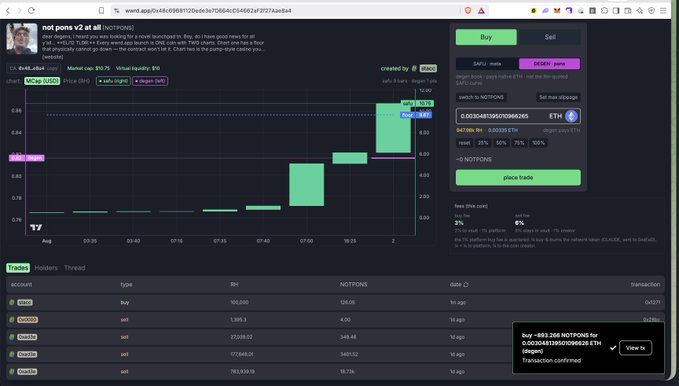Open the grey square extension icon
The image size is (679, 386).
point(592,10)
